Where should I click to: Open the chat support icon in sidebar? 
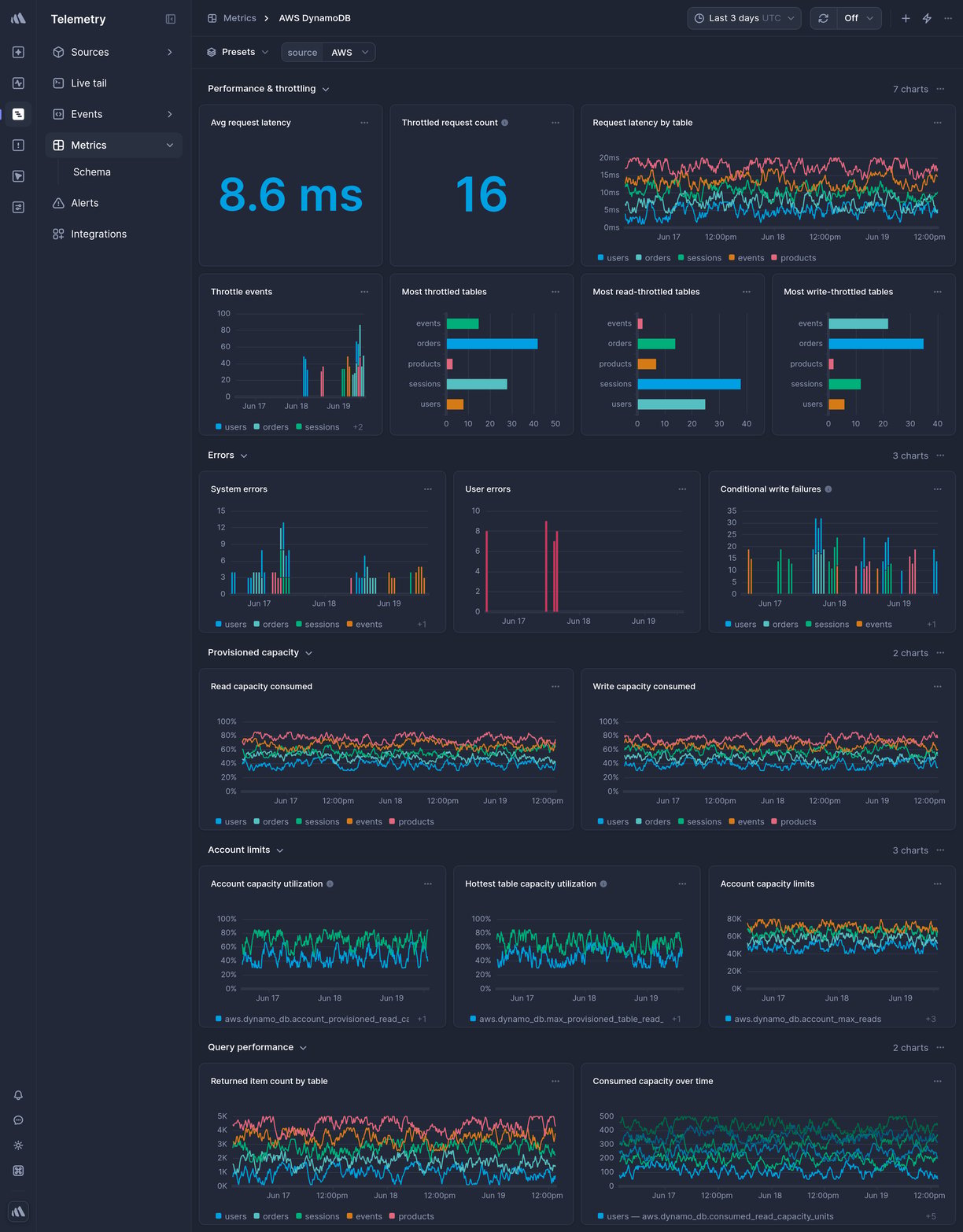(x=18, y=1120)
